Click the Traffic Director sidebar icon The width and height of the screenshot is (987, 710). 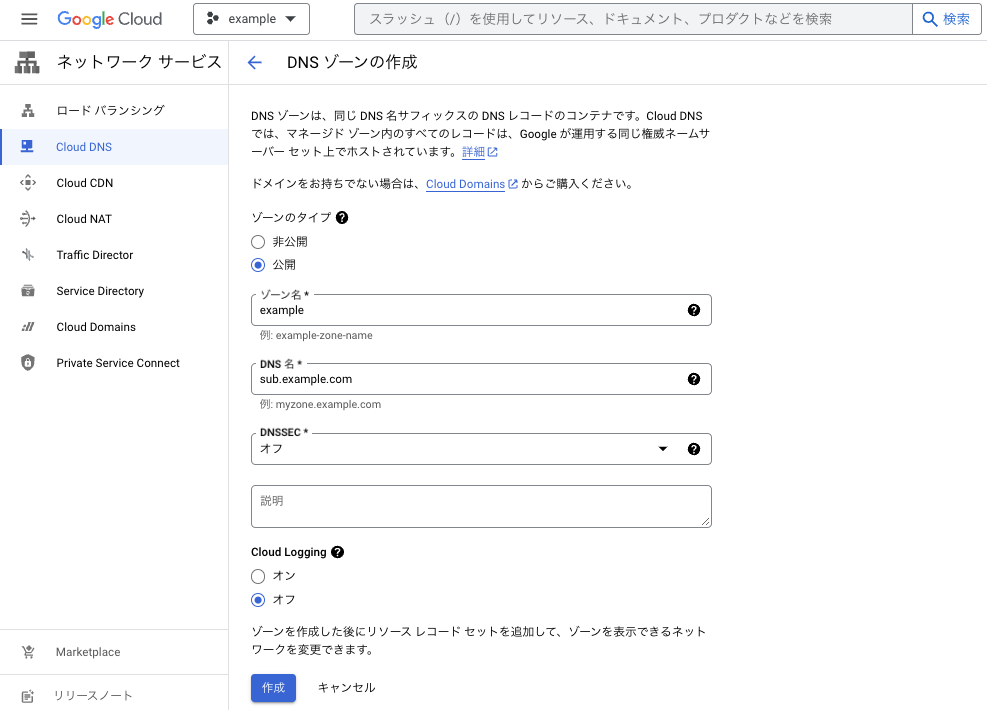[28, 254]
